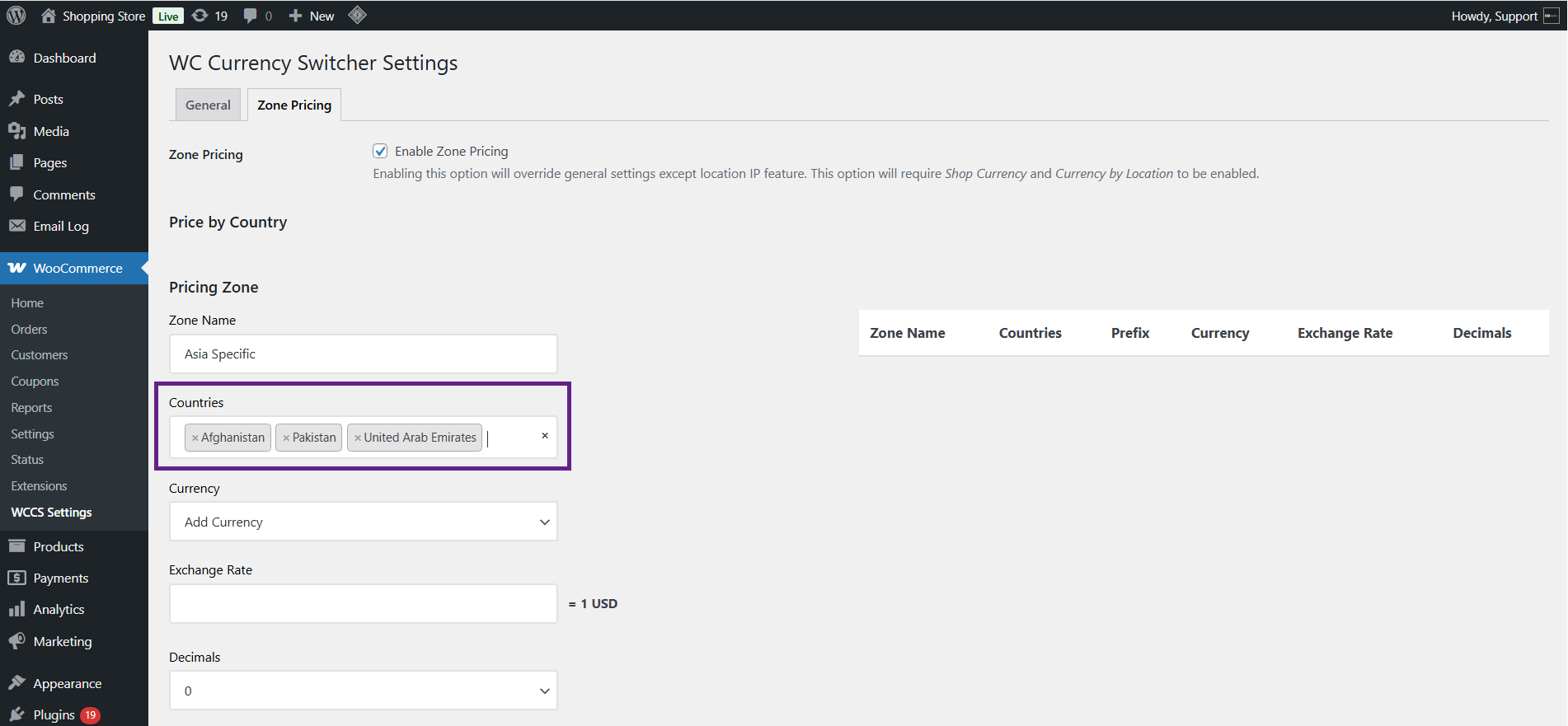Click the Analytics bar chart icon
Image resolution: width=1568 pixels, height=726 pixels.
tap(16, 609)
